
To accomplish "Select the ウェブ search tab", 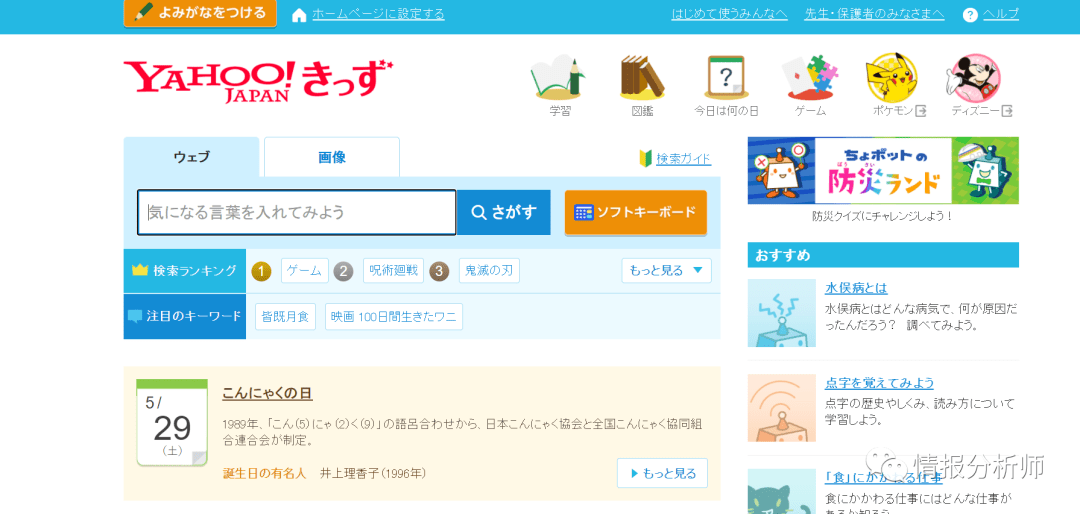I will pos(191,157).
